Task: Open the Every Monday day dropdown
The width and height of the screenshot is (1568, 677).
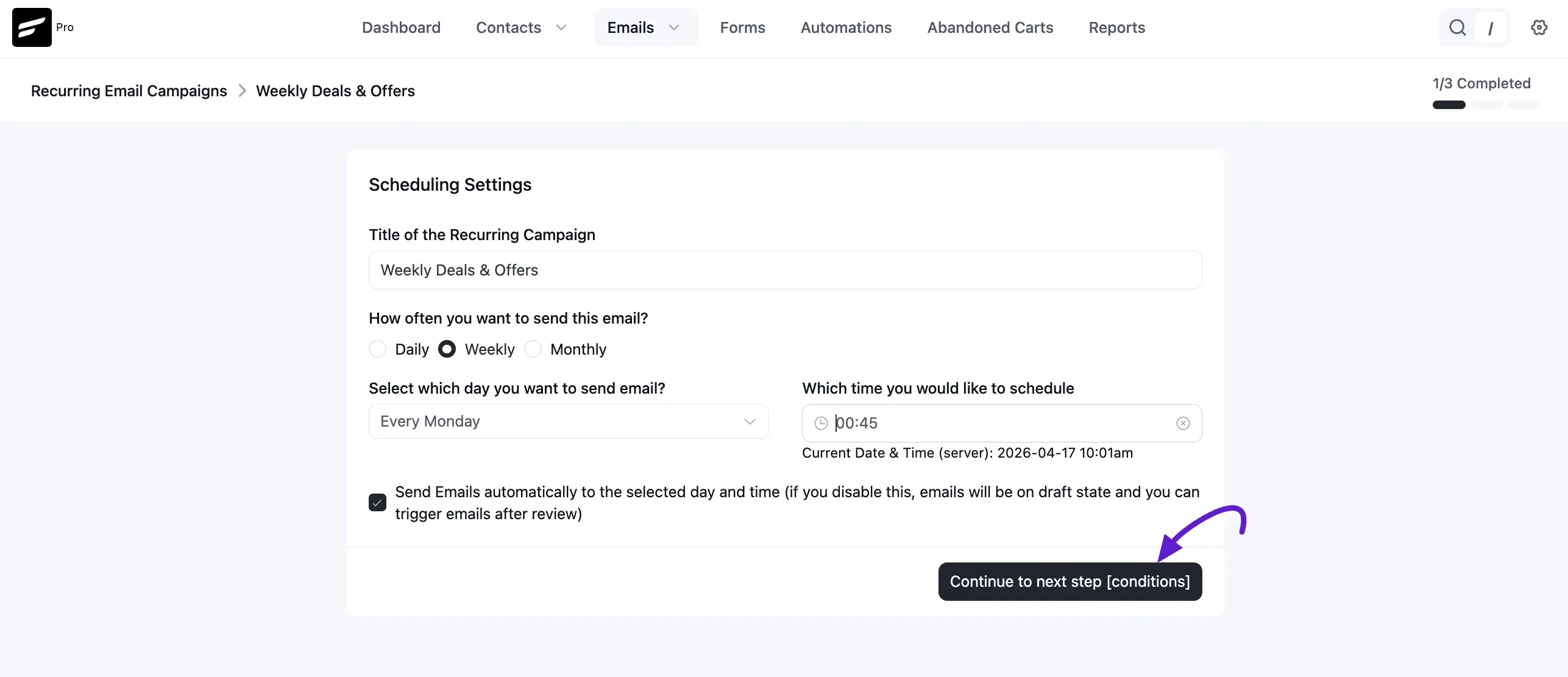Action: pyautogui.click(x=569, y=422)
